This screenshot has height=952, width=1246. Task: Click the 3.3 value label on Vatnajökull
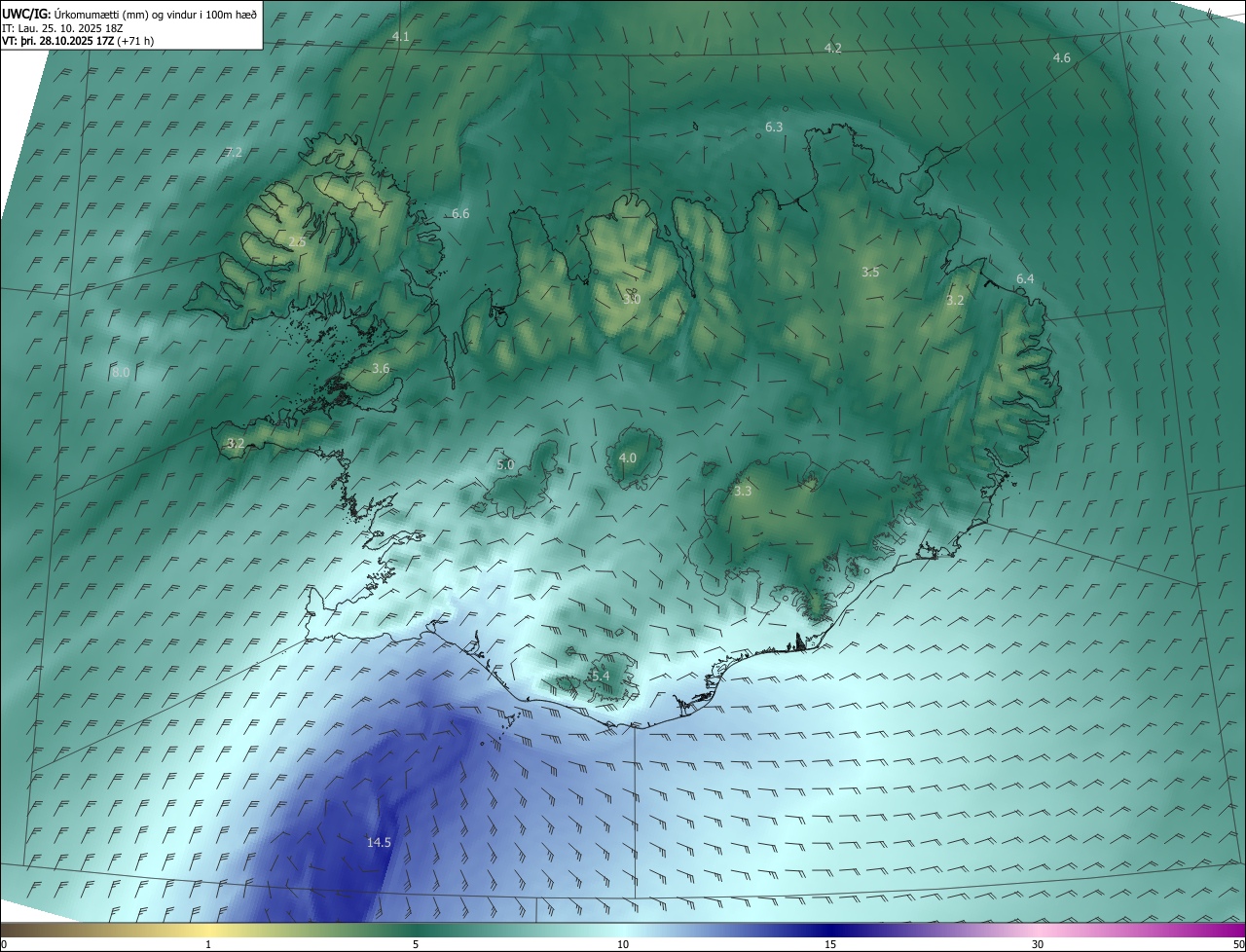[743, 492]
